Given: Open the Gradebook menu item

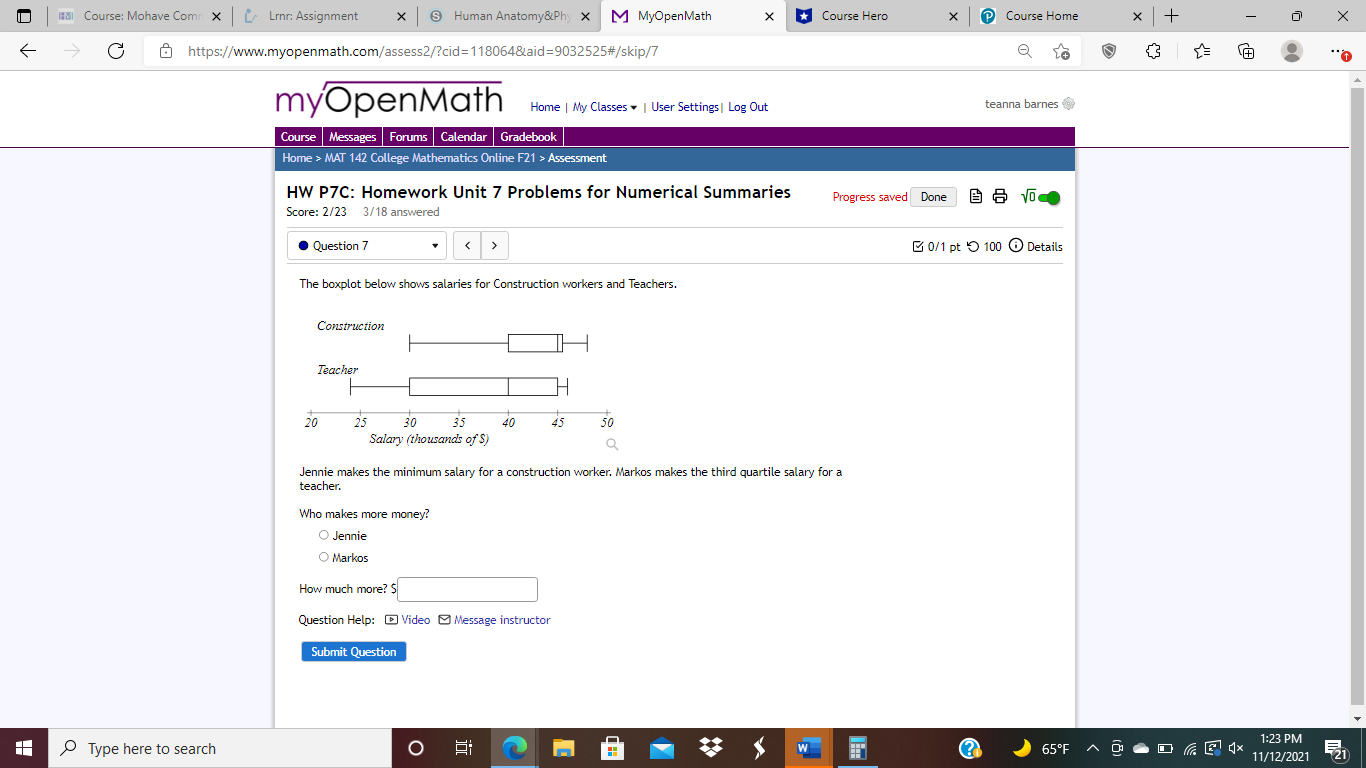Looking at the screenshot, I should pos(528,136).
